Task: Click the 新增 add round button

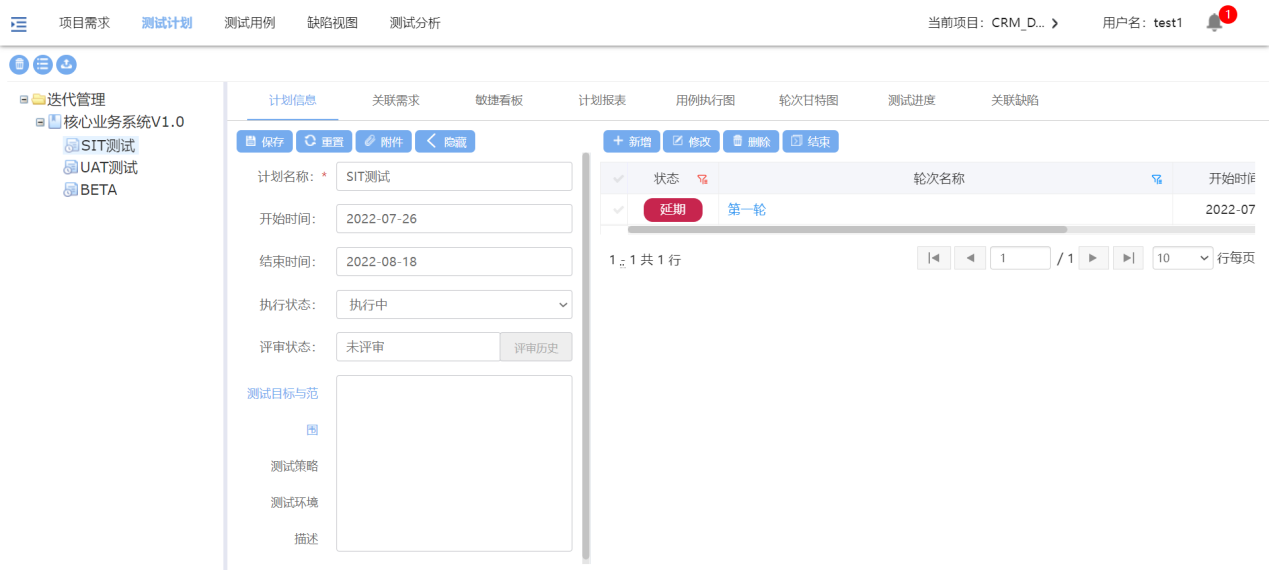Action: (632, 141)
